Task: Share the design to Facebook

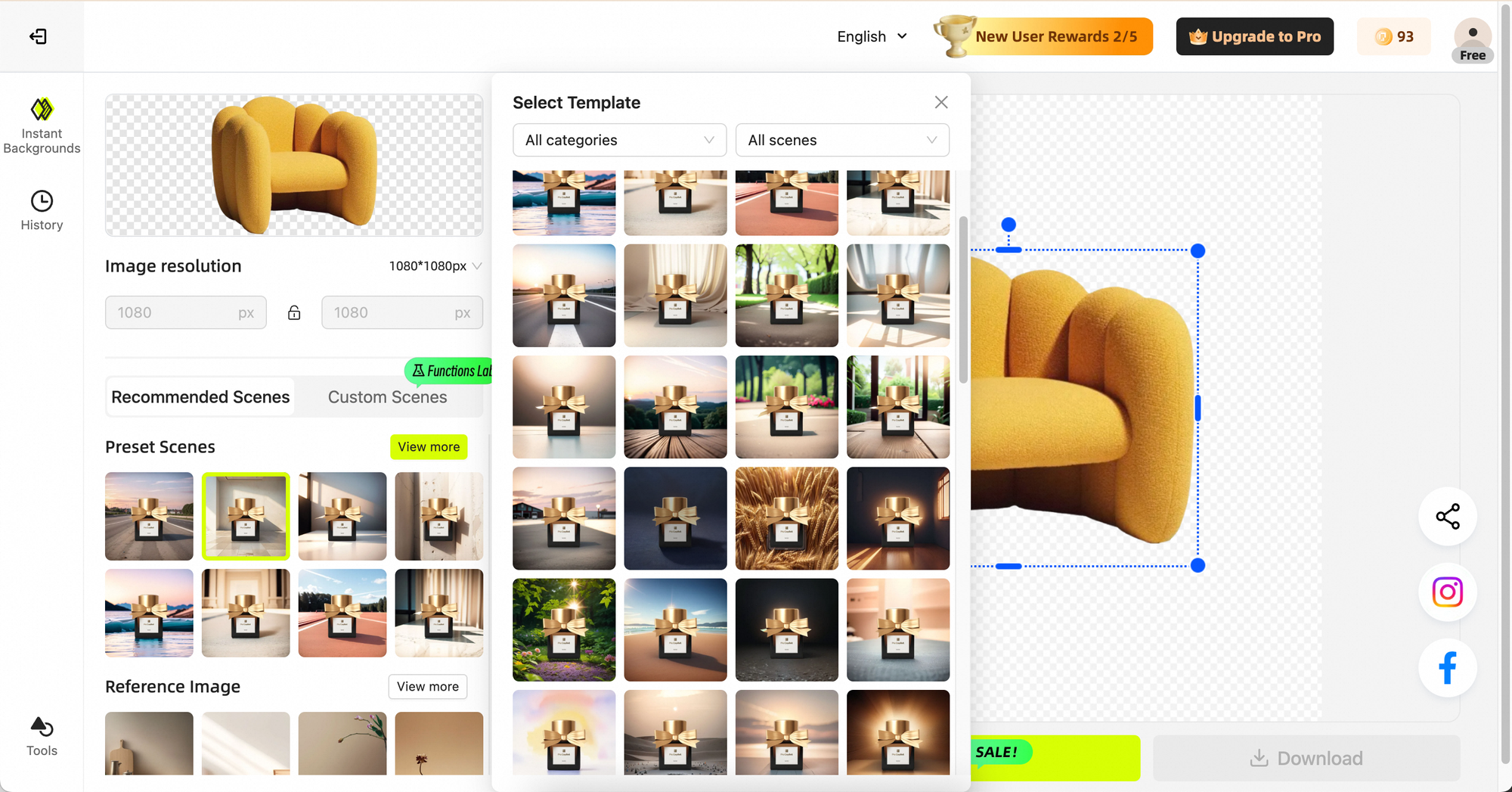Action: pos(1447,668)
